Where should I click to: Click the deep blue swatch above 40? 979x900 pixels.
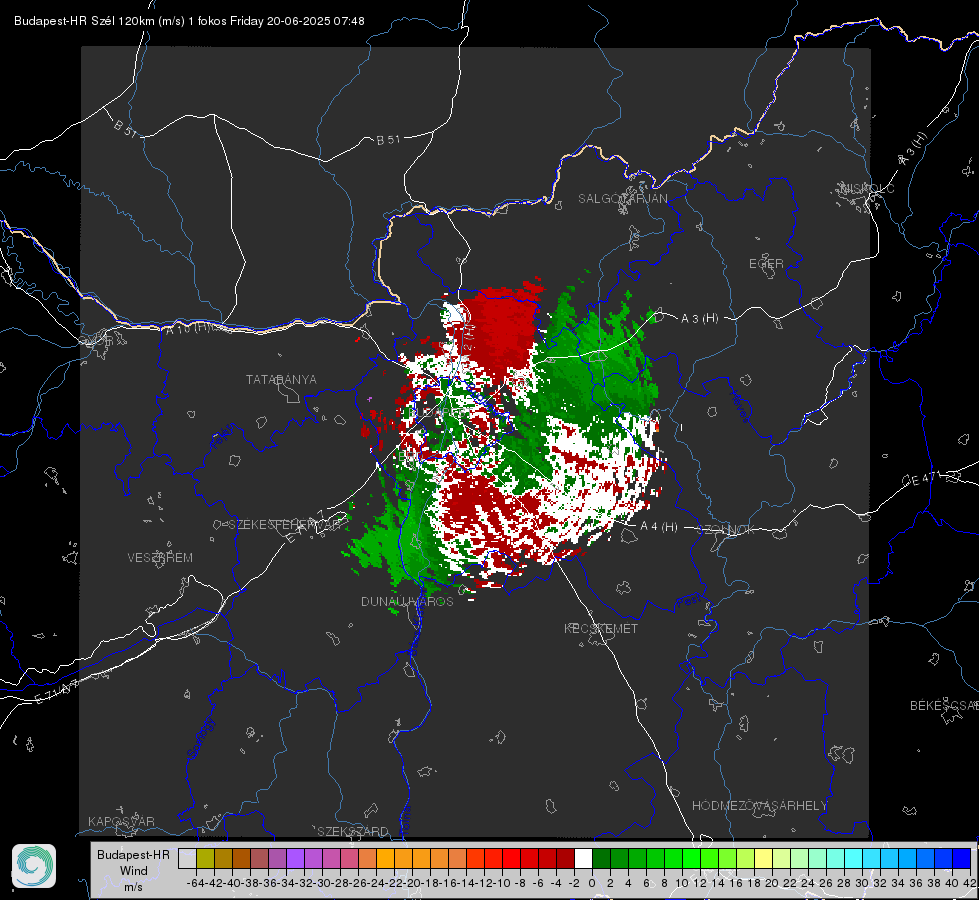tap(962, 858)
